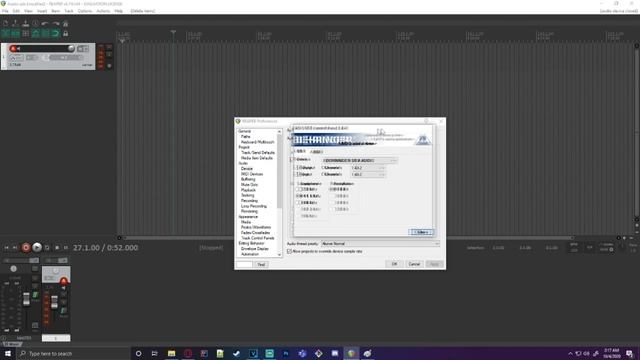The height and width of the screenshot is (360, 640).
Task: Click the Open project toolbar icon
Action: [15, 24]
